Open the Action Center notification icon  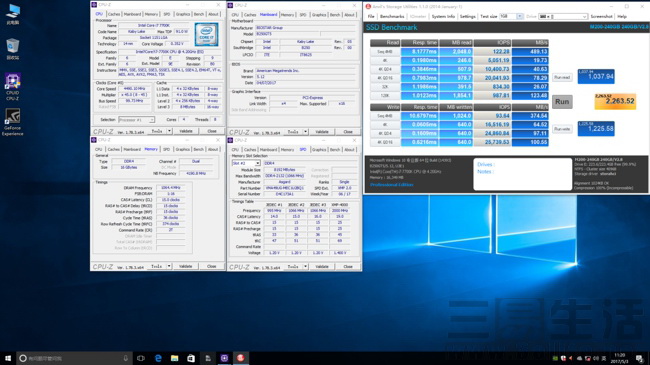point(640,358)
